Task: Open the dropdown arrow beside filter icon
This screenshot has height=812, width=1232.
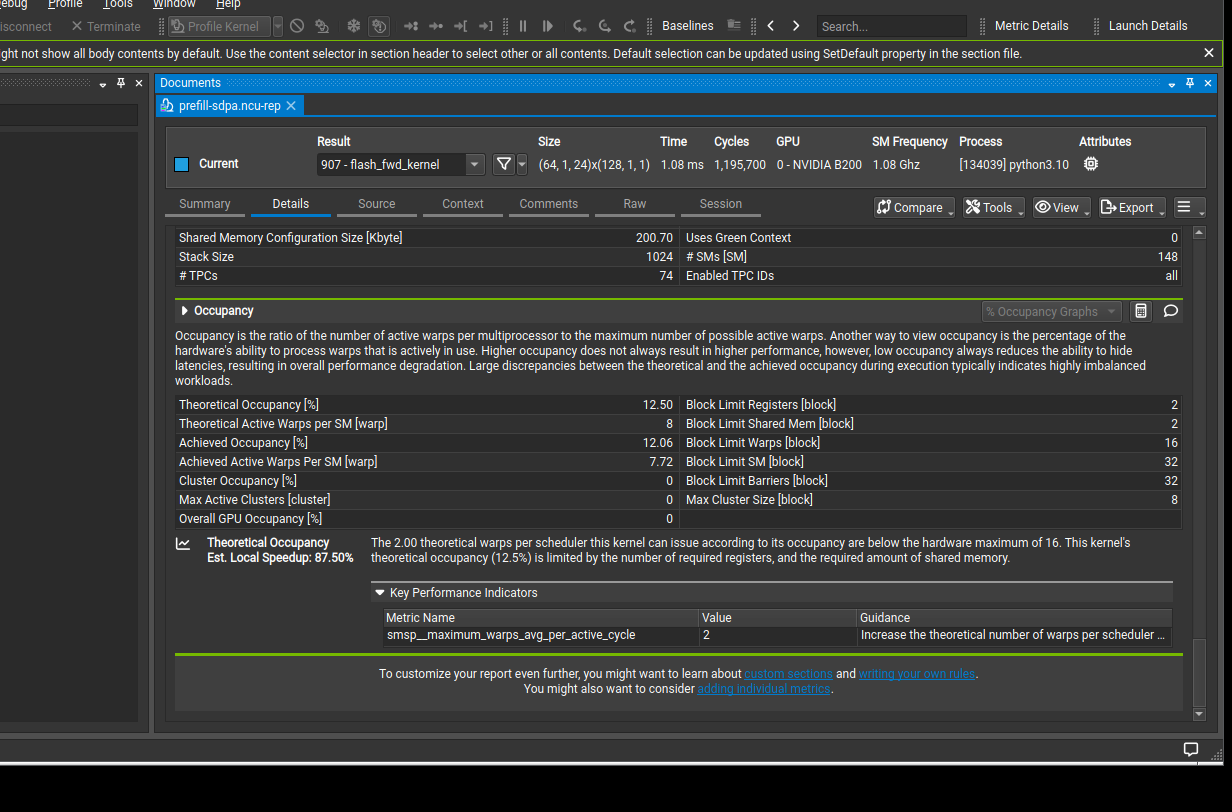Action: 522,164
